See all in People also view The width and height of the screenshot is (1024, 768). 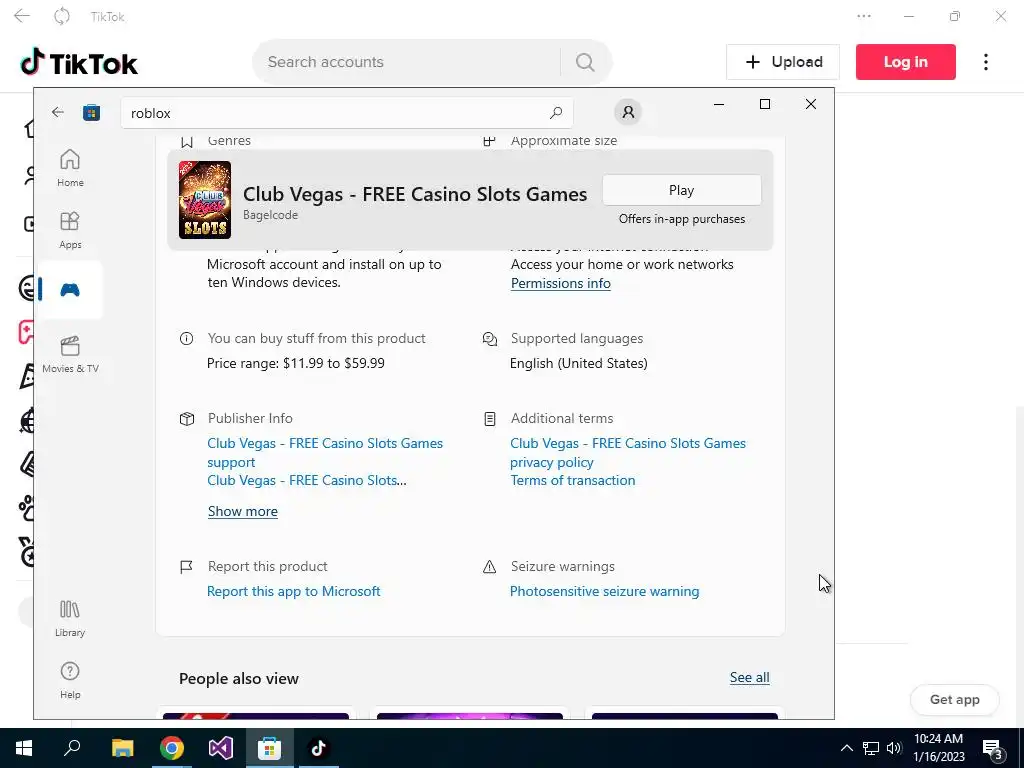pos(749,677)
